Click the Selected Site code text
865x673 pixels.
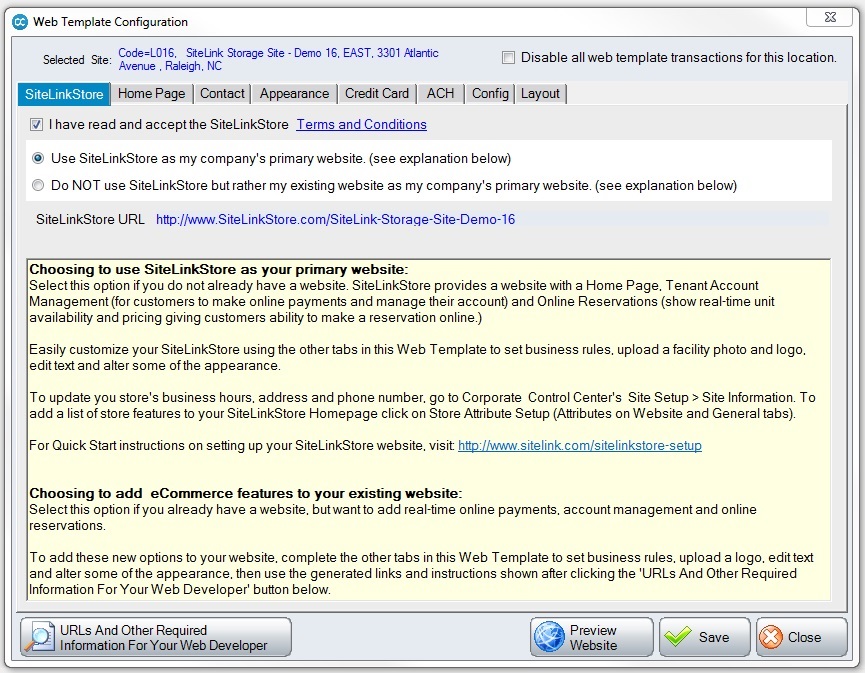click(x=279, y=60)
